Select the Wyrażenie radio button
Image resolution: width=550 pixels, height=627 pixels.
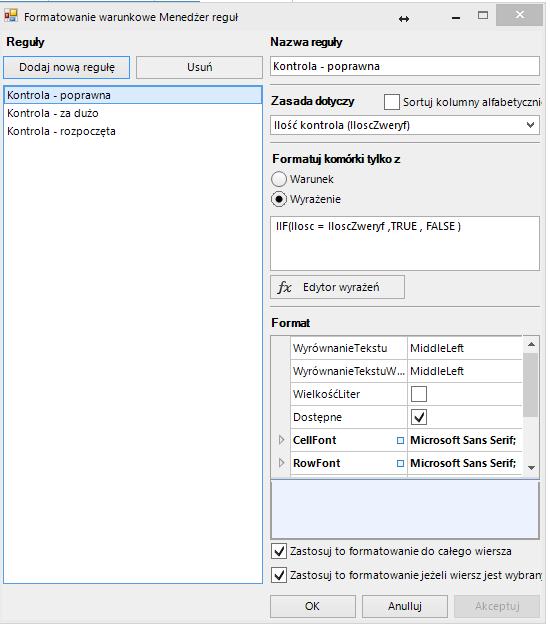point(279,199)
